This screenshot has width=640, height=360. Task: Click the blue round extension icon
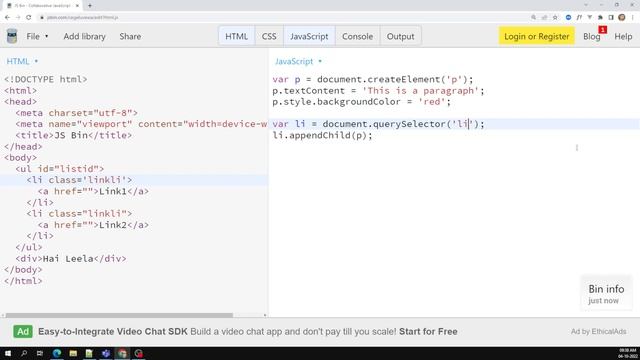coord(569,18)
